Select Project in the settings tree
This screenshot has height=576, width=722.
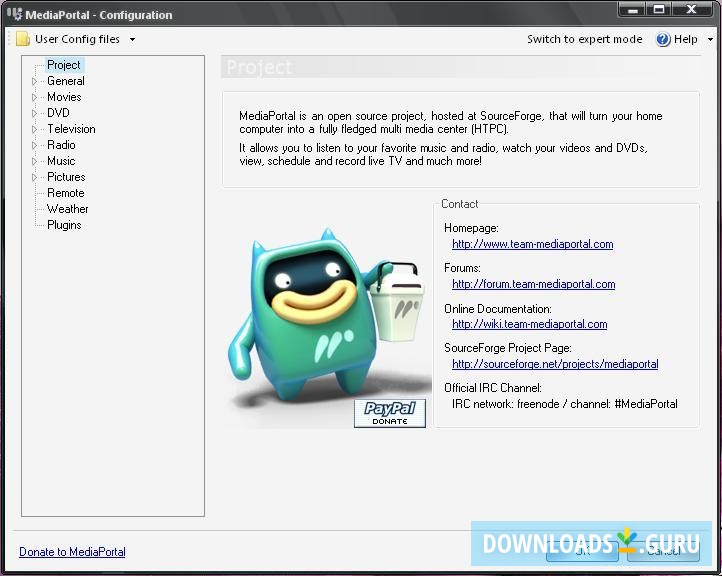(64, 65)
